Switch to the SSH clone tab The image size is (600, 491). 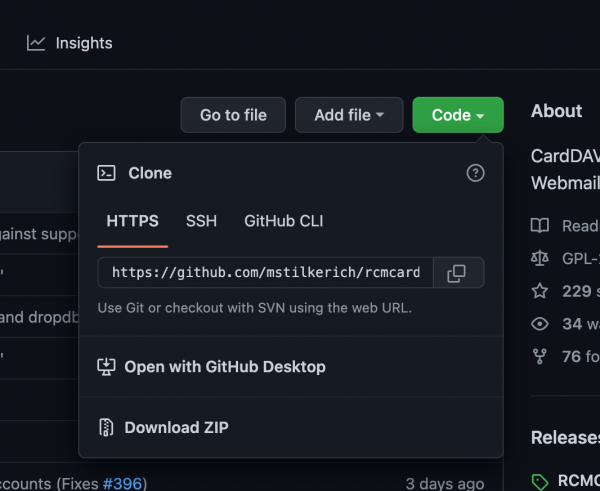click(x=201, y=221)
